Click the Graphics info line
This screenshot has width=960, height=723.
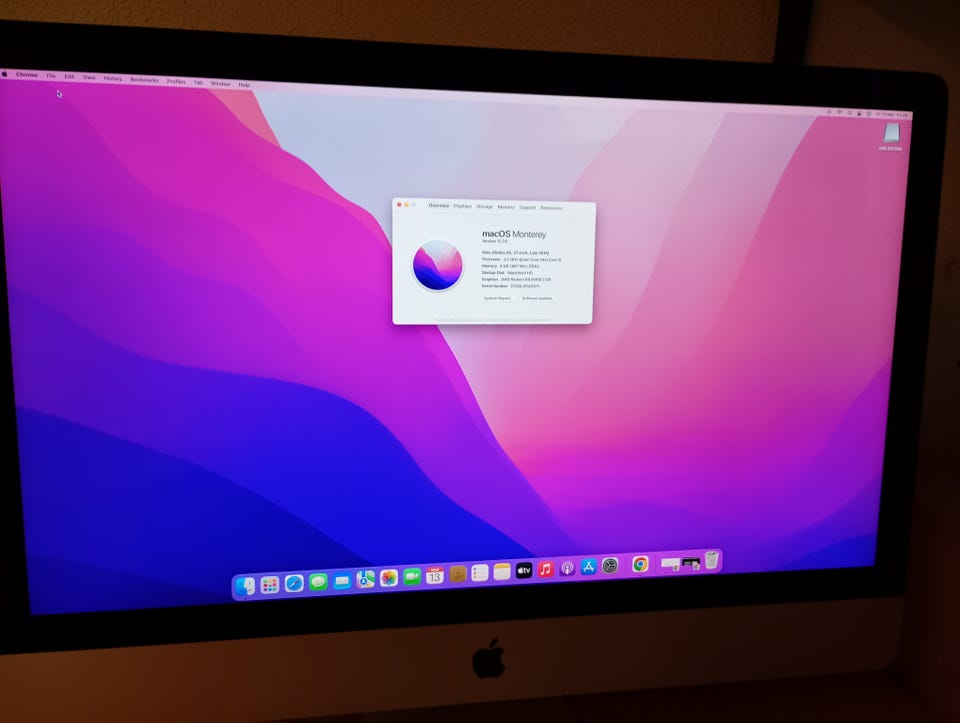(516, 279)
